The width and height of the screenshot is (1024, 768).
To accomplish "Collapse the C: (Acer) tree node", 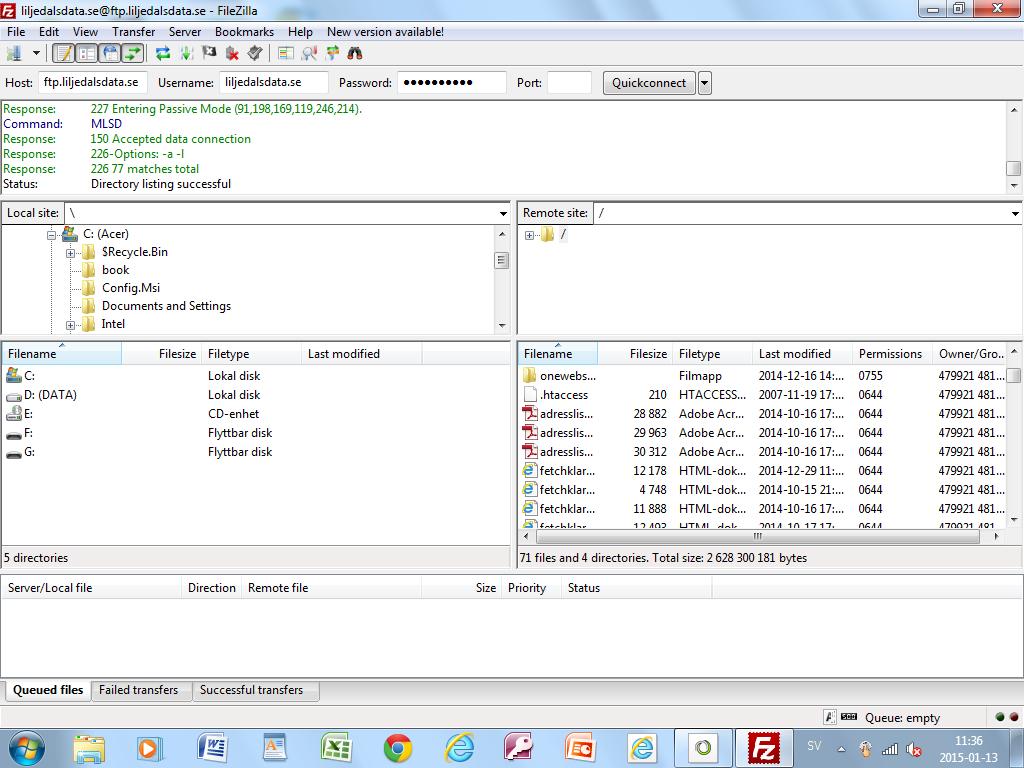I will (x=52, y=234).
